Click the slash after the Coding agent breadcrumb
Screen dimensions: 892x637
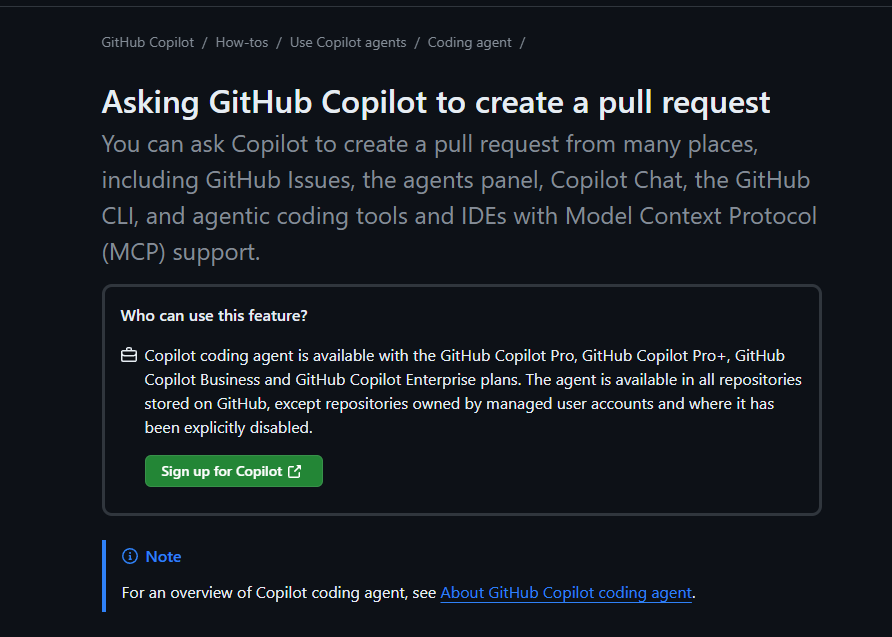(522, 43)
